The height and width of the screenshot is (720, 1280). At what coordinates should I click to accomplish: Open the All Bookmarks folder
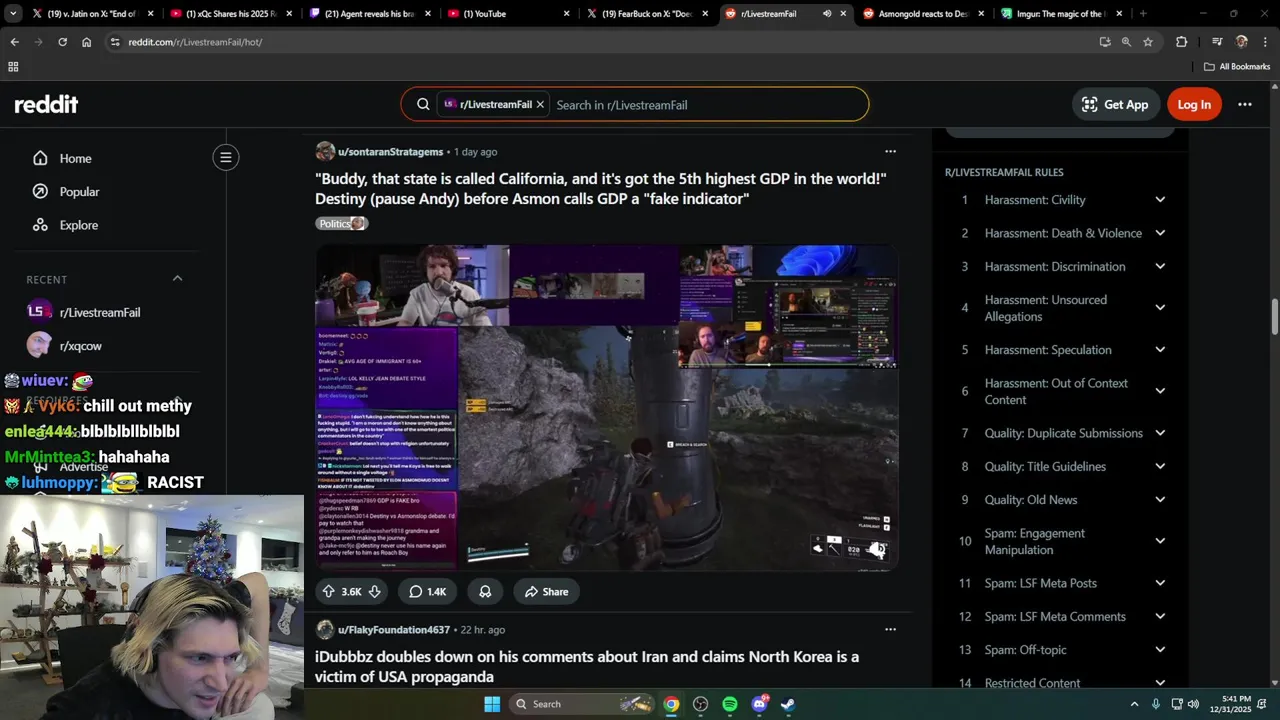point(1237,66)
